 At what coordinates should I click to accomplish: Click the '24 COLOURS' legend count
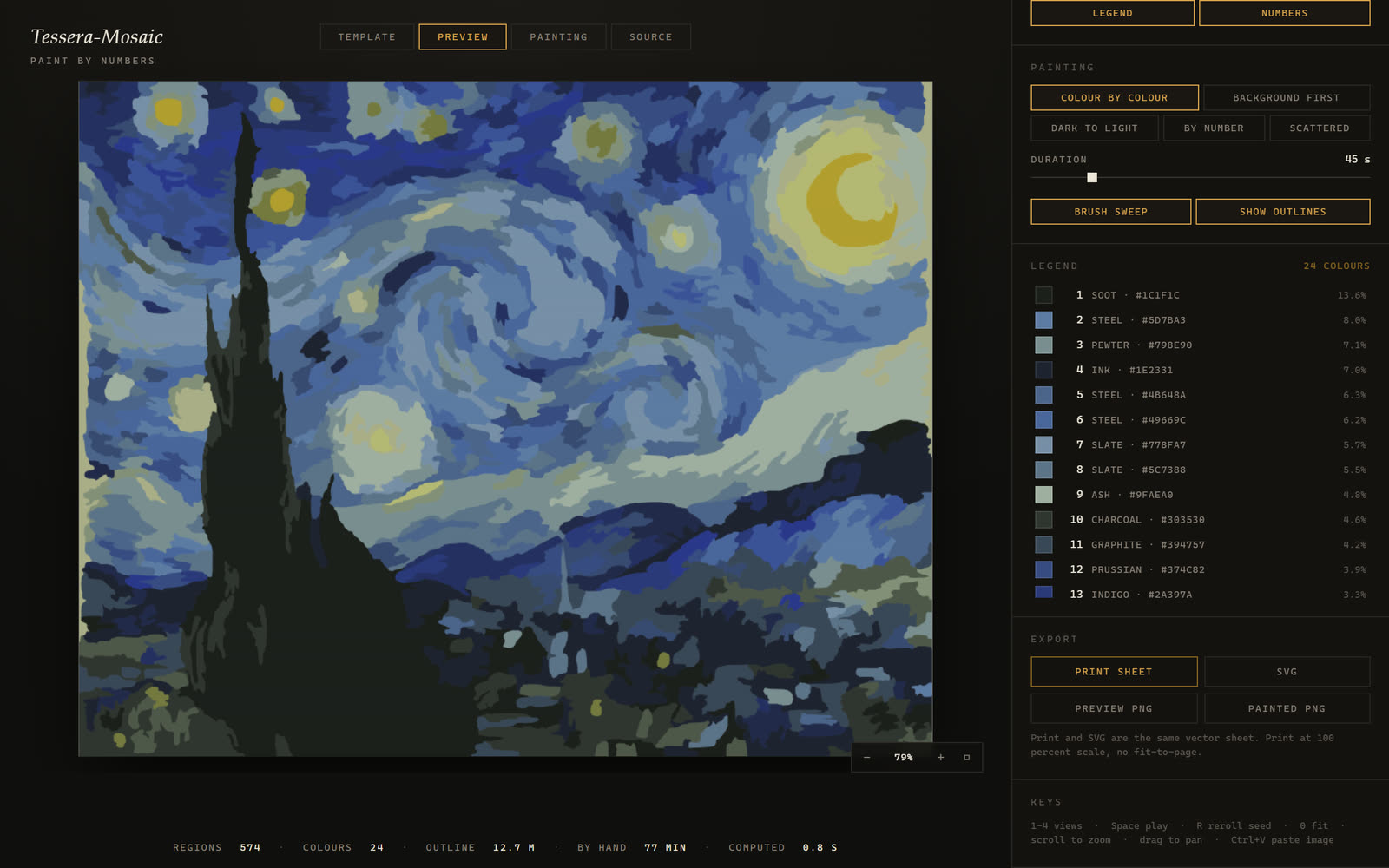[x=1336, y=266]
